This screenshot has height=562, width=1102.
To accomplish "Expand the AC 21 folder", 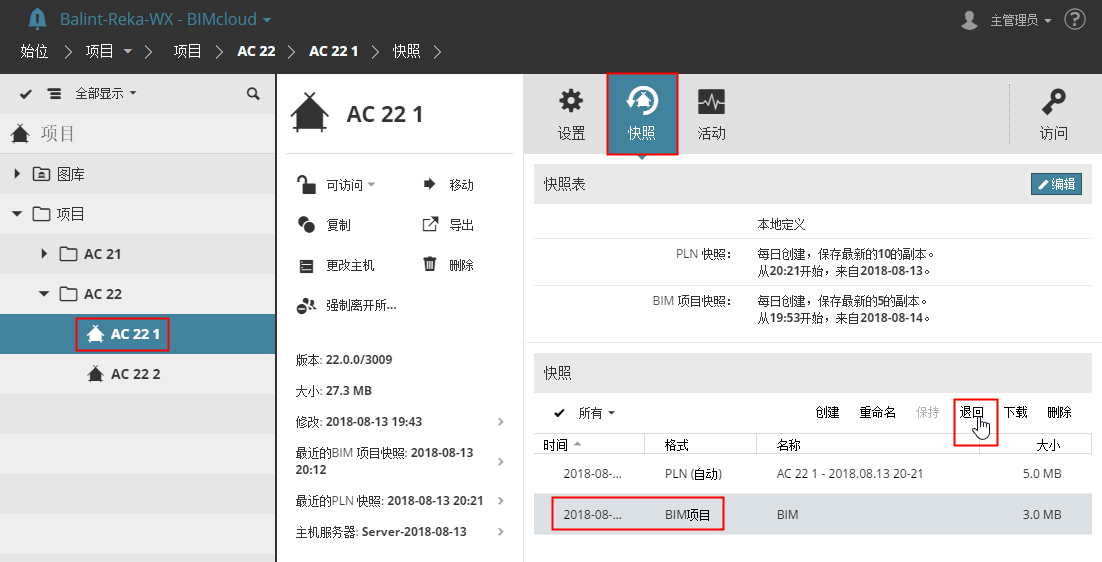I will pos(44,254).
